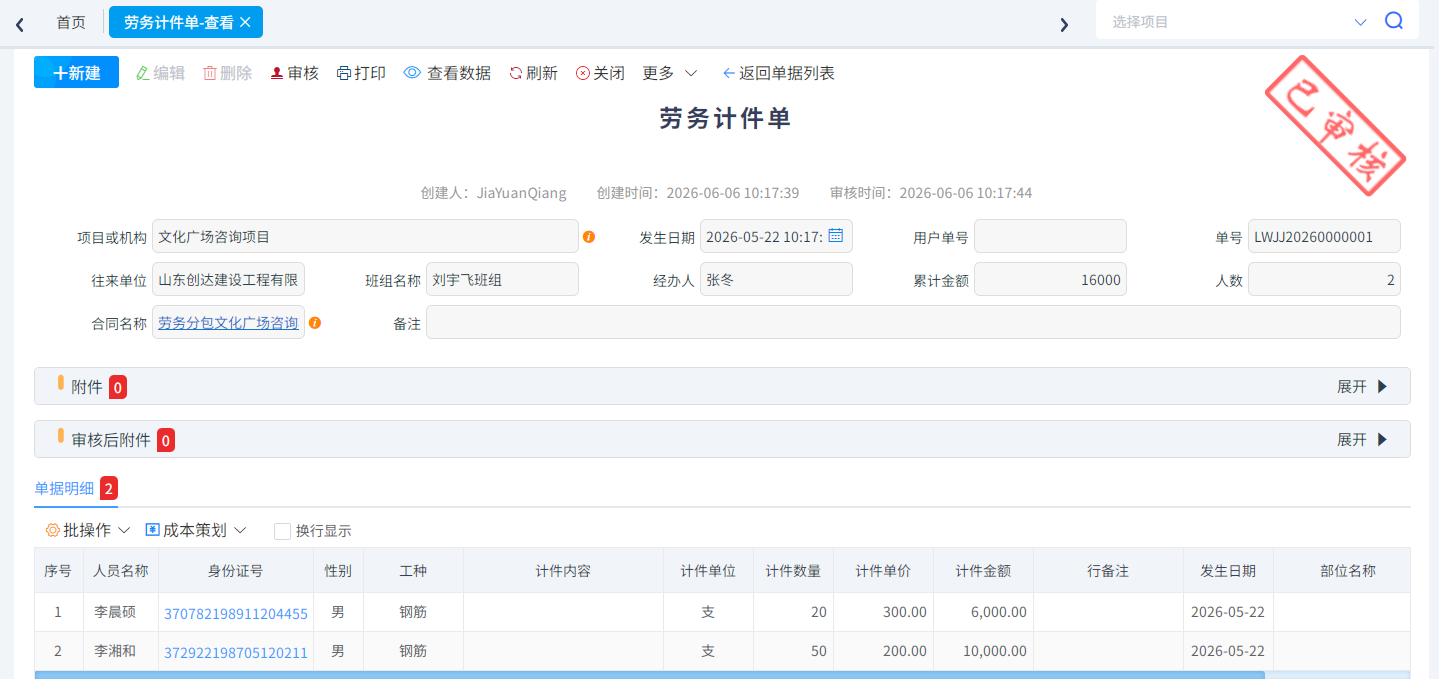1439x679 pixels.
Task: Expand the 附件 section
Action: pyautogui.click(x=1363, y=386)
